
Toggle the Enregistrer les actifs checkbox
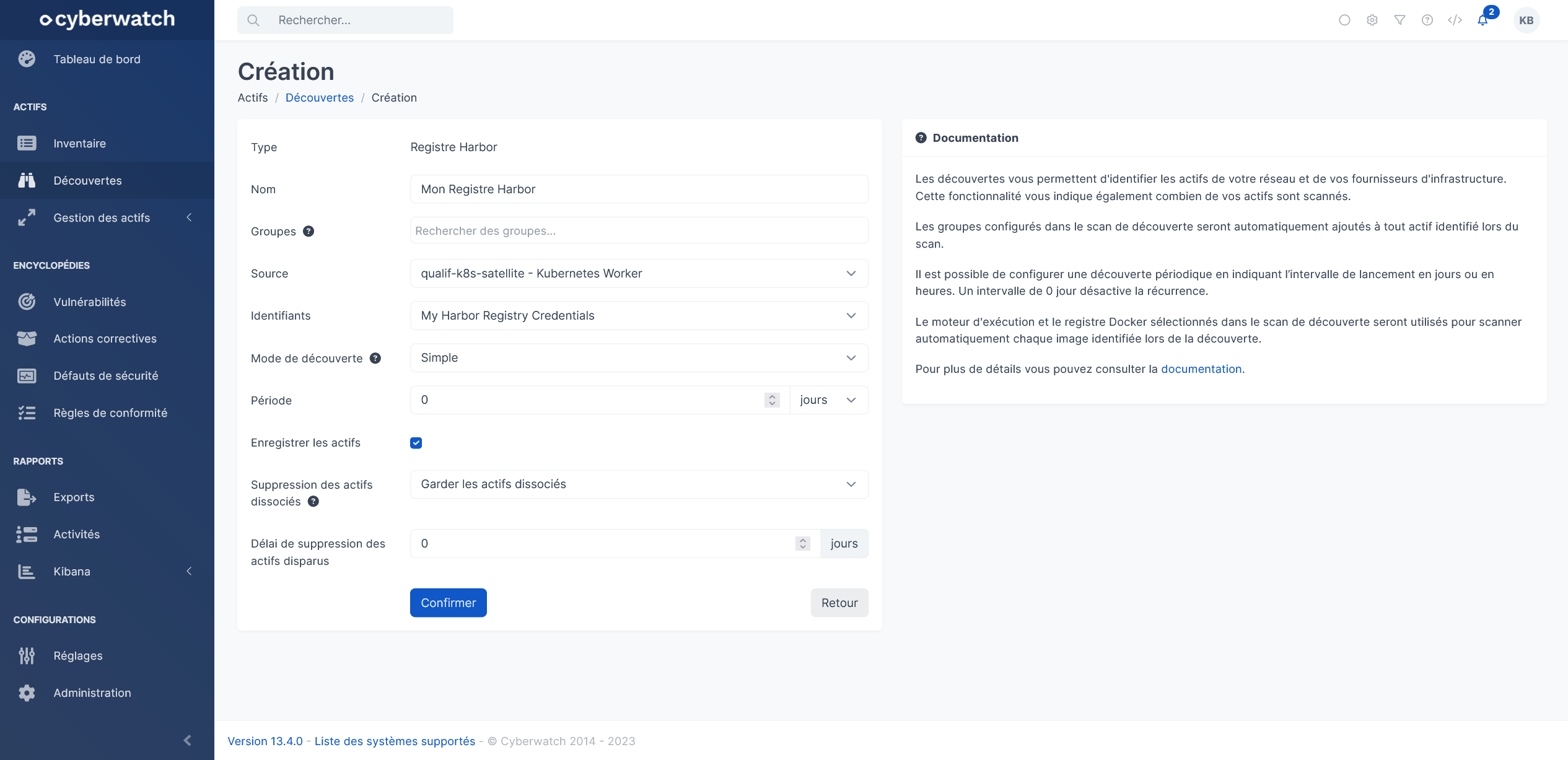coord(416,442)
